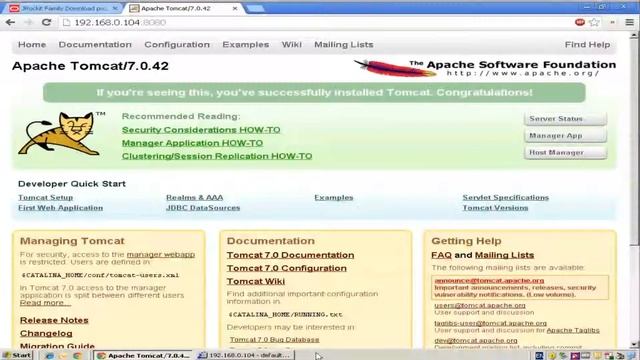640x360 pixels.
Task: Open First Web Application link
Action: (x=60, y=208)
